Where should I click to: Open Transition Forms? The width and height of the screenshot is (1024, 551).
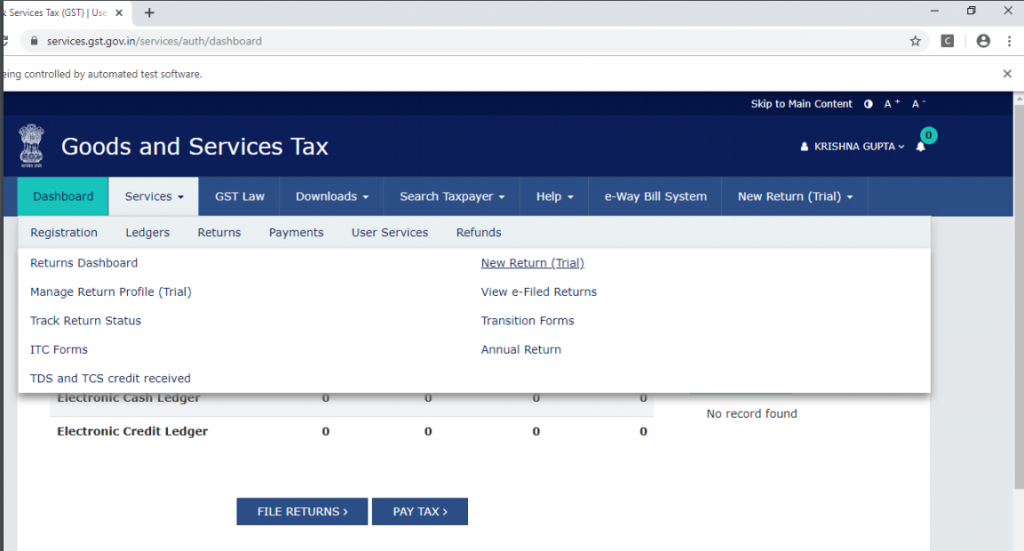(x=528, y=321)
